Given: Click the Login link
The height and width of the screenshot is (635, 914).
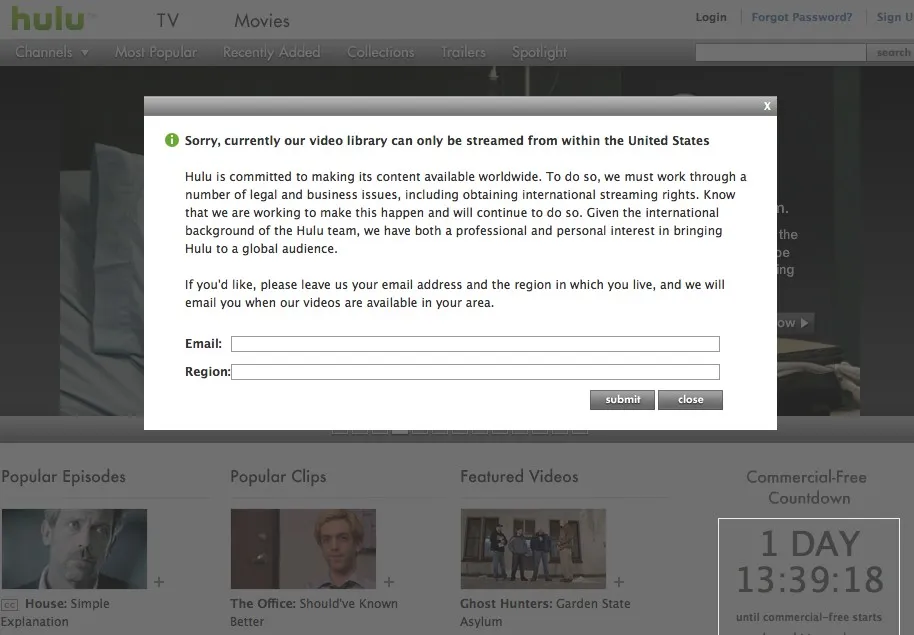Looking at the screenshot, I should coord(711,17).
